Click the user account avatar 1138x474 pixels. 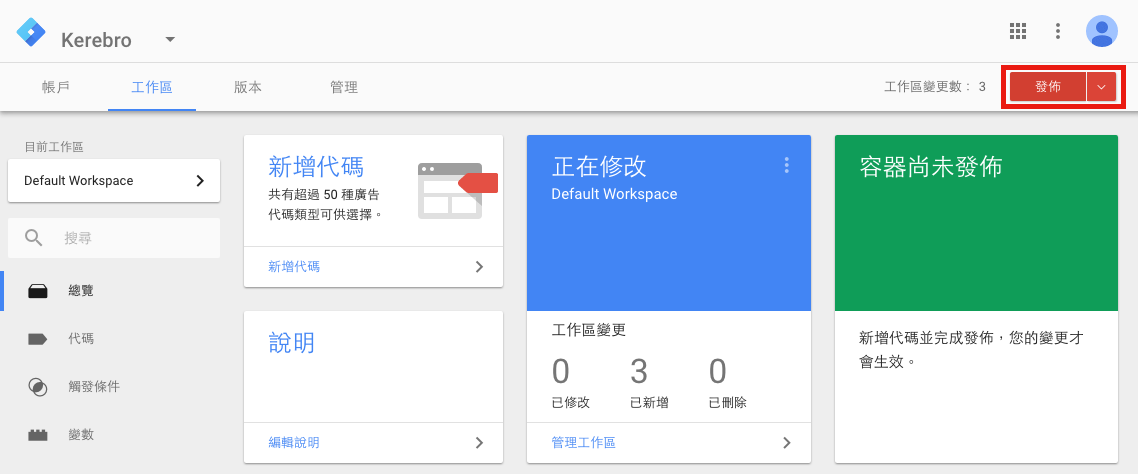pos(1101,31)
